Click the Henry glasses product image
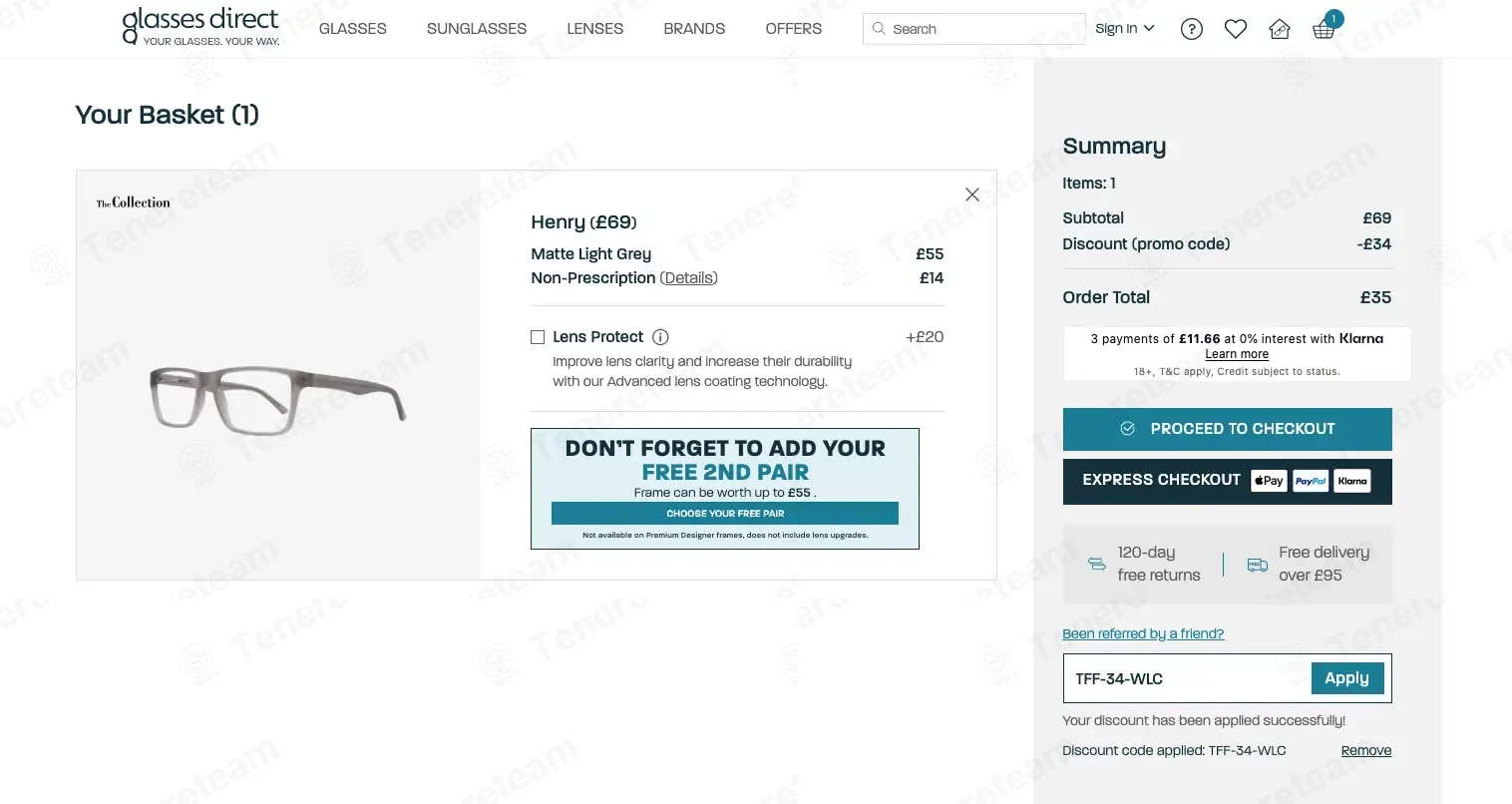The height and width of the screenshot is (804, 1512). [278, 398]
